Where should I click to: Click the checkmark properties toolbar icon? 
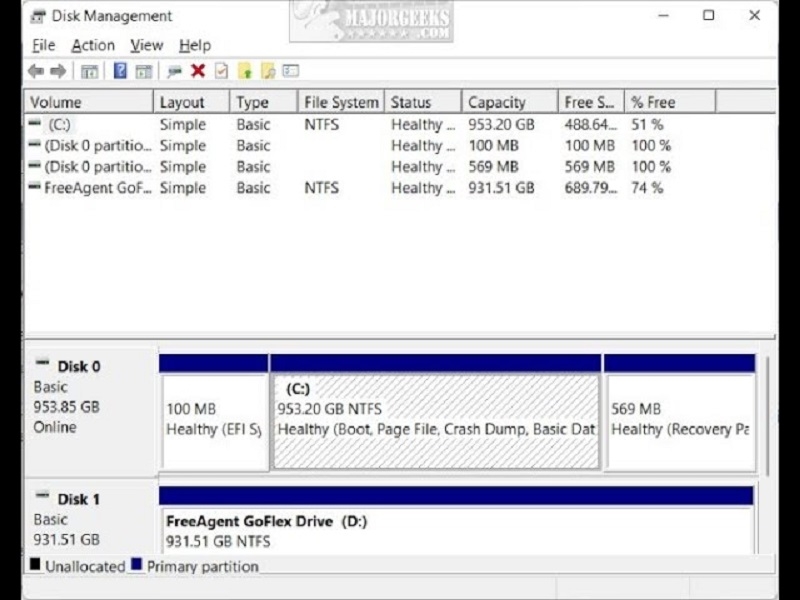(x=221, y=71)
